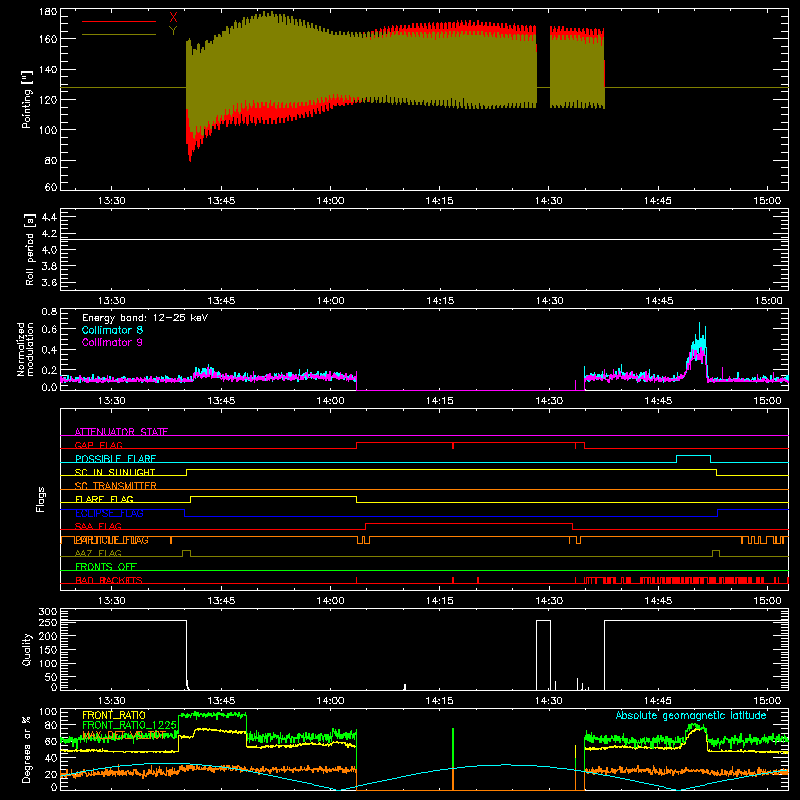
Task: Click the 60 tick on Pointing axis
Action: [x=51, y=187]
